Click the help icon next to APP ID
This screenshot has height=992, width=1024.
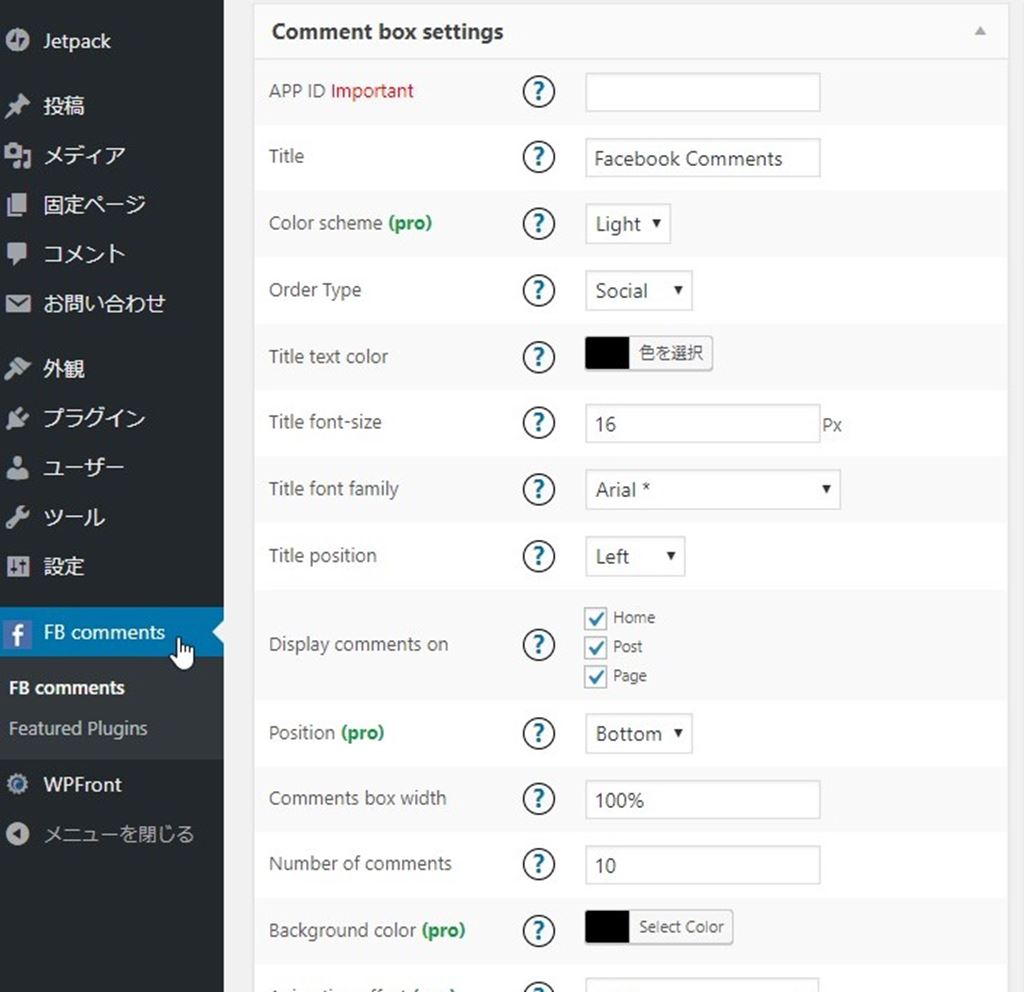tap(538, 92)
